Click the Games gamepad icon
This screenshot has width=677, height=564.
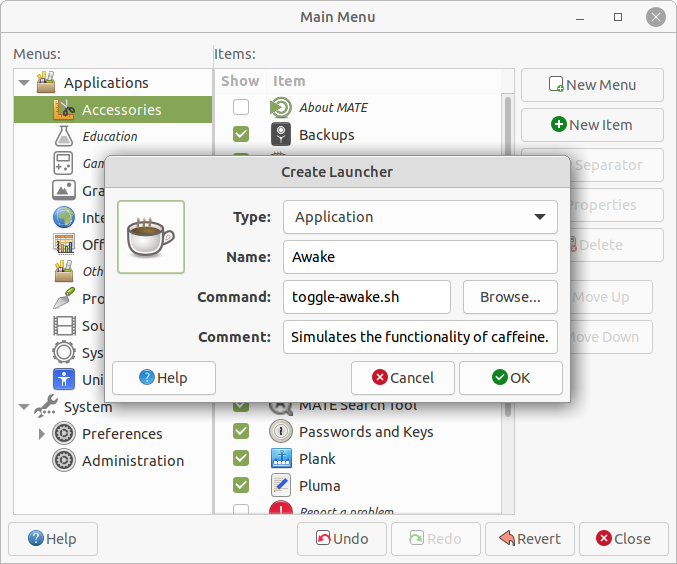(x=63, y=163)
